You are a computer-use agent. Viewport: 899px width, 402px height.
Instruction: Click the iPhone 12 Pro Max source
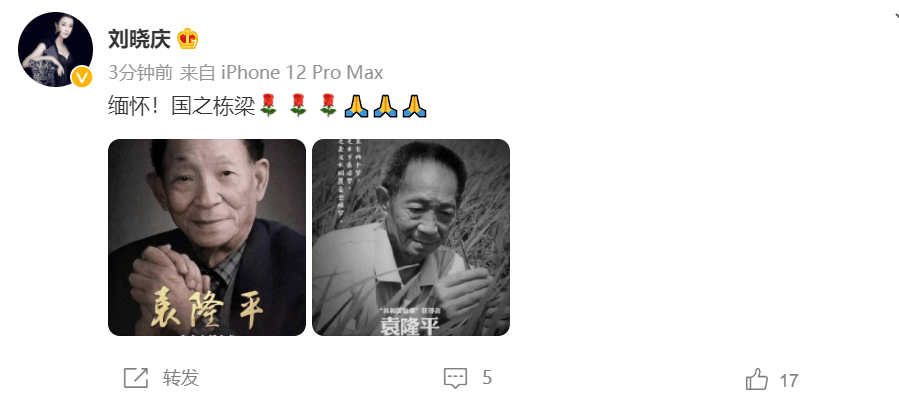pyautogui.click(x=302, y=73)
